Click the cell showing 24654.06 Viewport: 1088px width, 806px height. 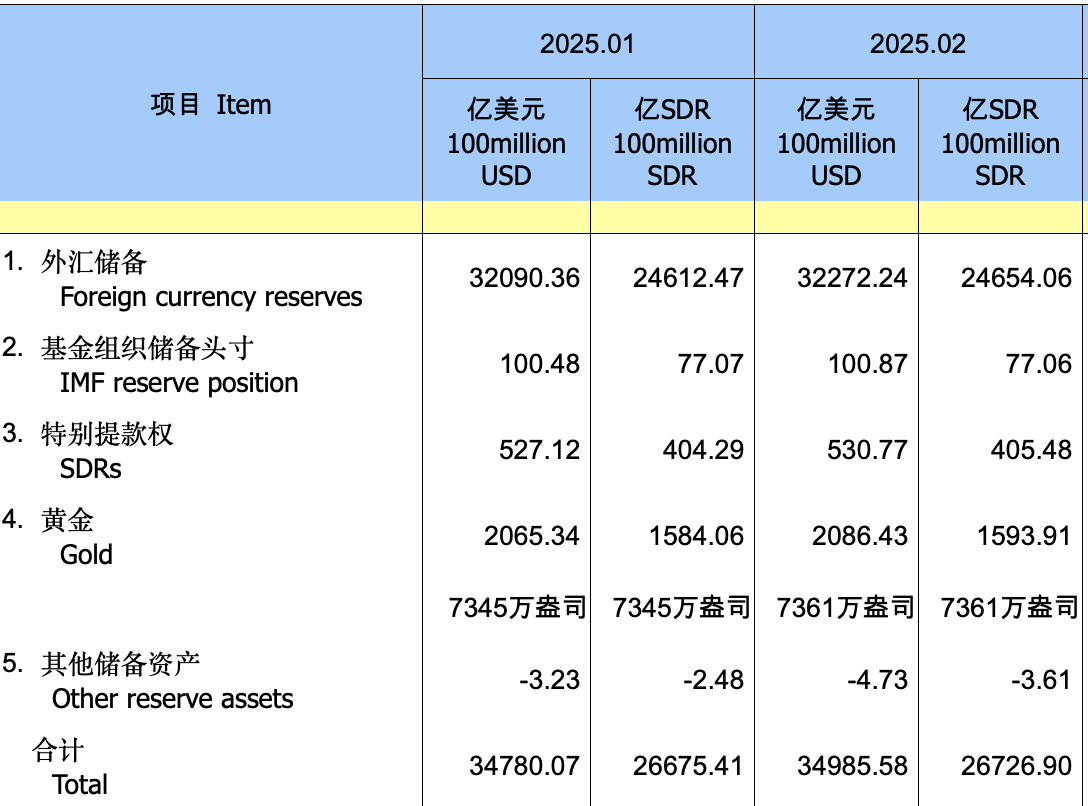click(1016, 278)
